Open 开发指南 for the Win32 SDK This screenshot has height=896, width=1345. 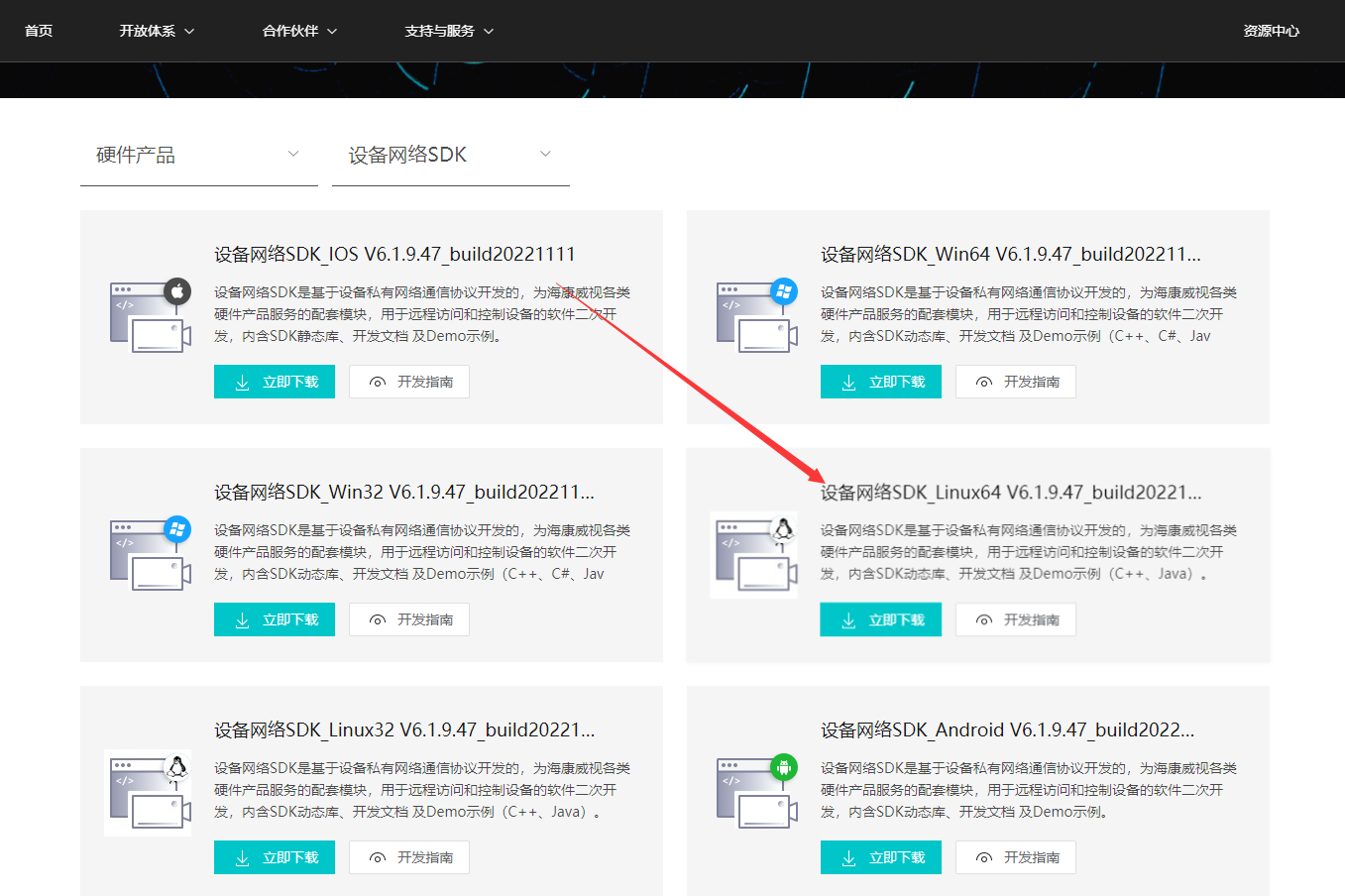point(409,619)
